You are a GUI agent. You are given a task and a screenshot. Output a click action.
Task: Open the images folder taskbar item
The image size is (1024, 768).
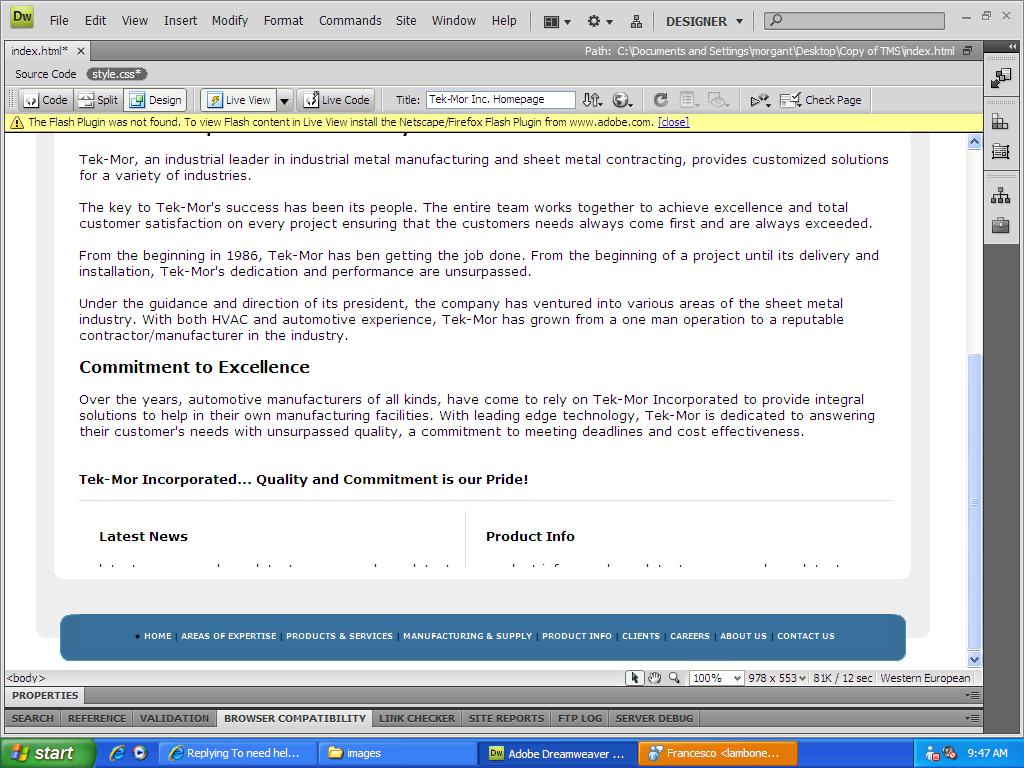pyautogui.click(x=397, y=753)
